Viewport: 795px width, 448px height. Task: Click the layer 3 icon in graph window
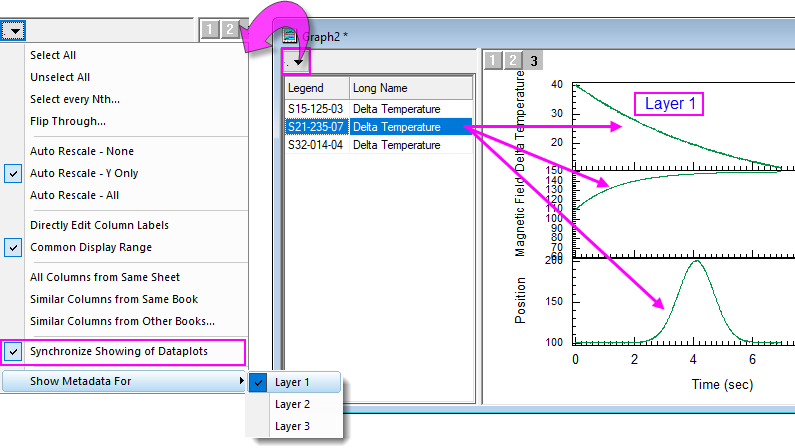pyautogui.click(x=533, y=61)
